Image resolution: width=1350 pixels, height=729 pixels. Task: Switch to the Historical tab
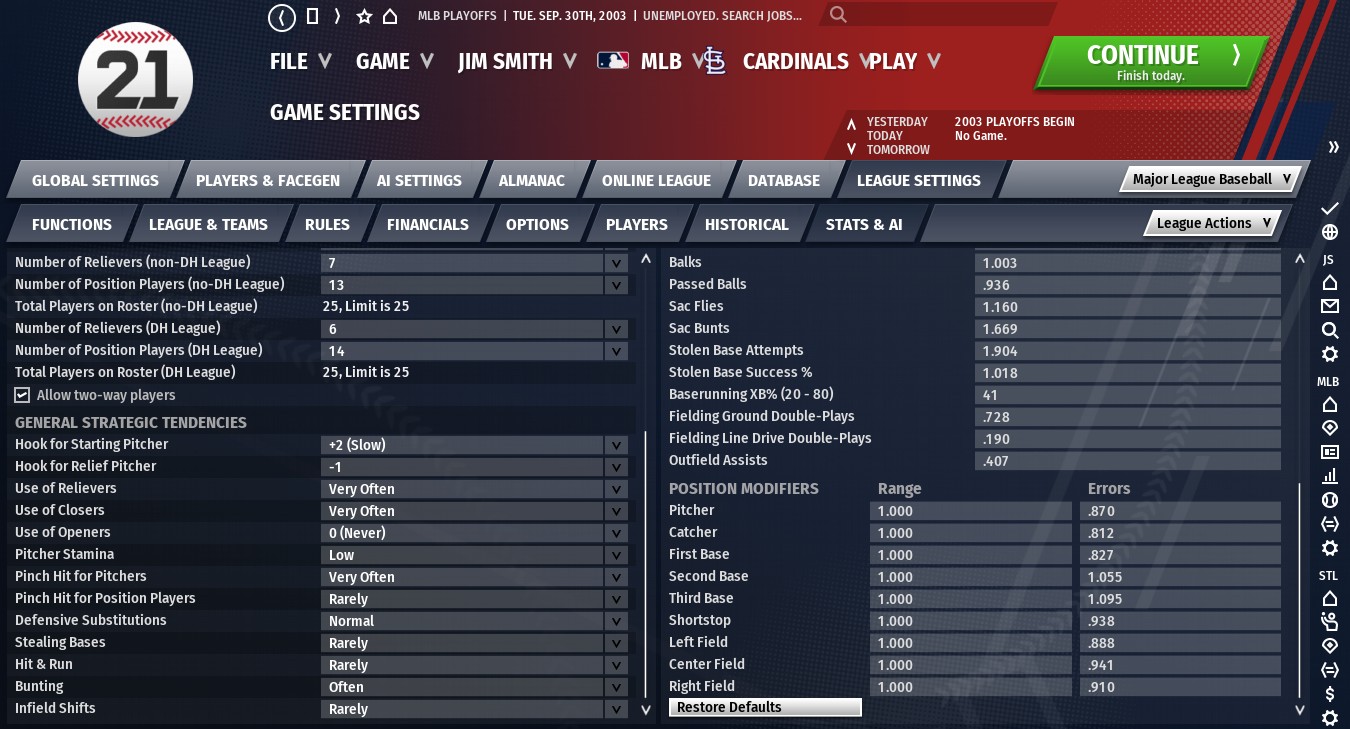coord(747,225)
